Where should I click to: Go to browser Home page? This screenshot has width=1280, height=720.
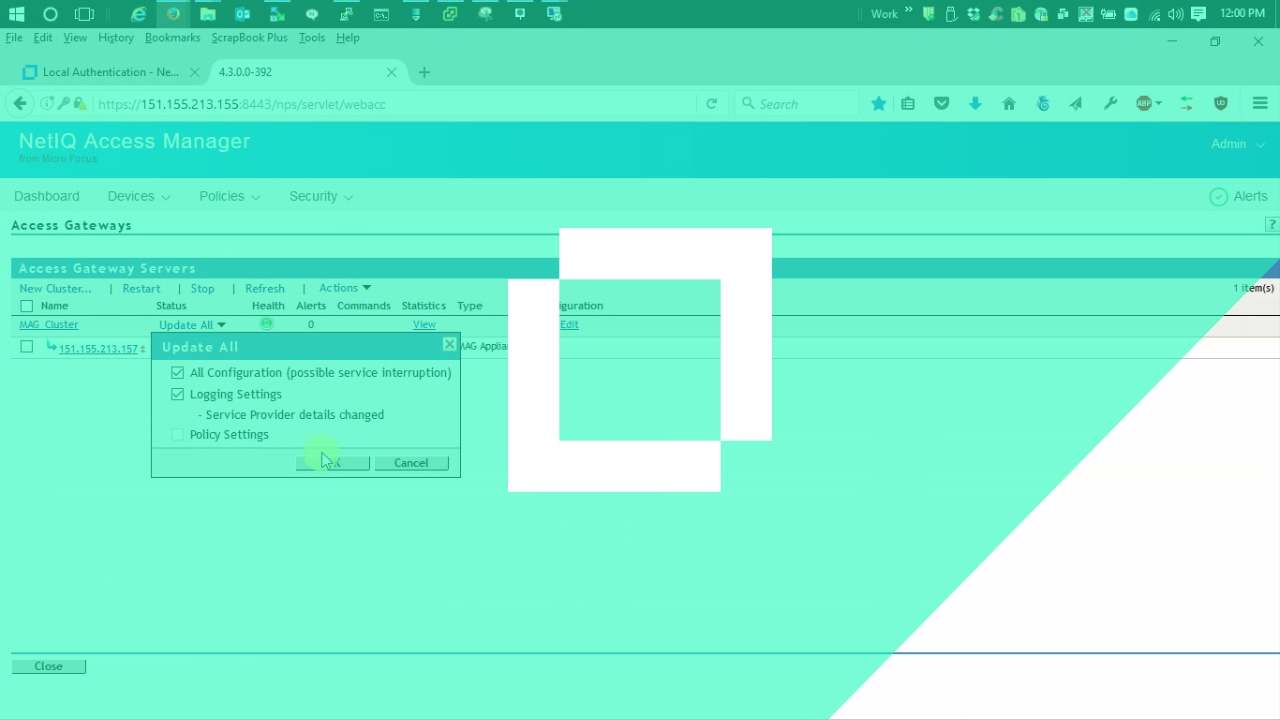point(1009,103)
